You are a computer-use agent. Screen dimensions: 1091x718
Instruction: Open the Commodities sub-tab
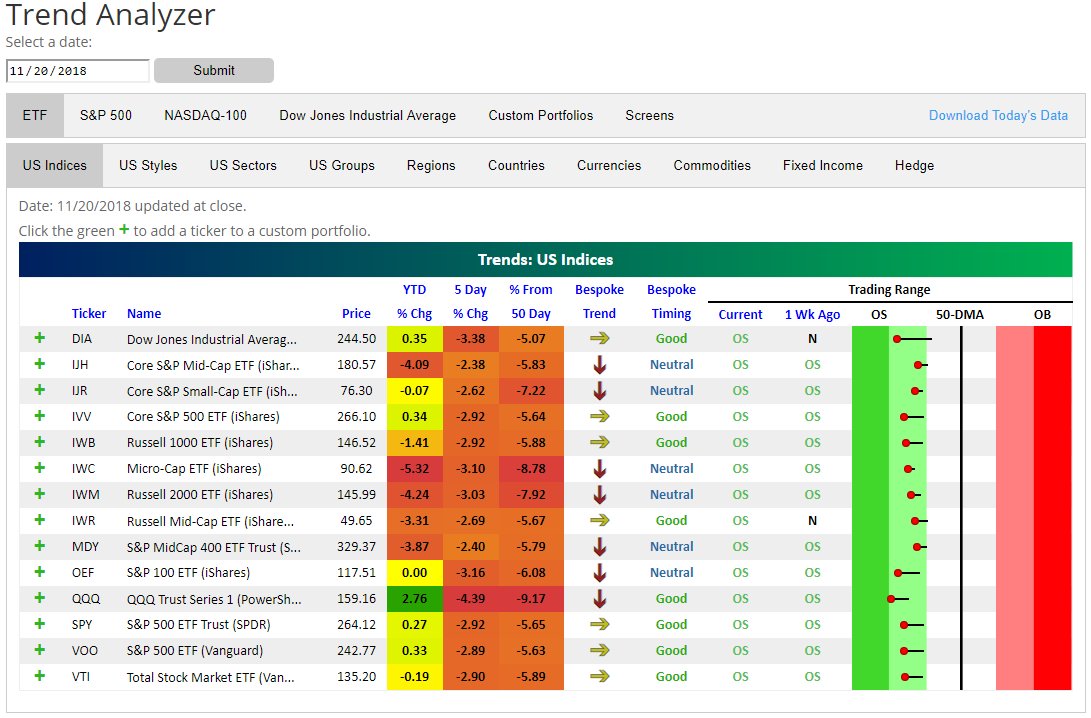pyautogui.click(x=712, y=166)
